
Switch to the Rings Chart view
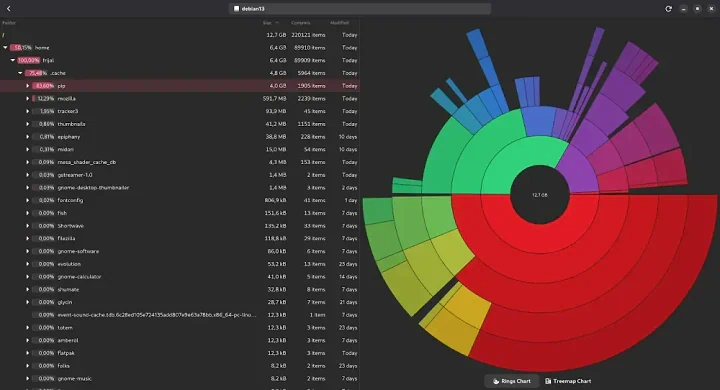pos(512,381)
